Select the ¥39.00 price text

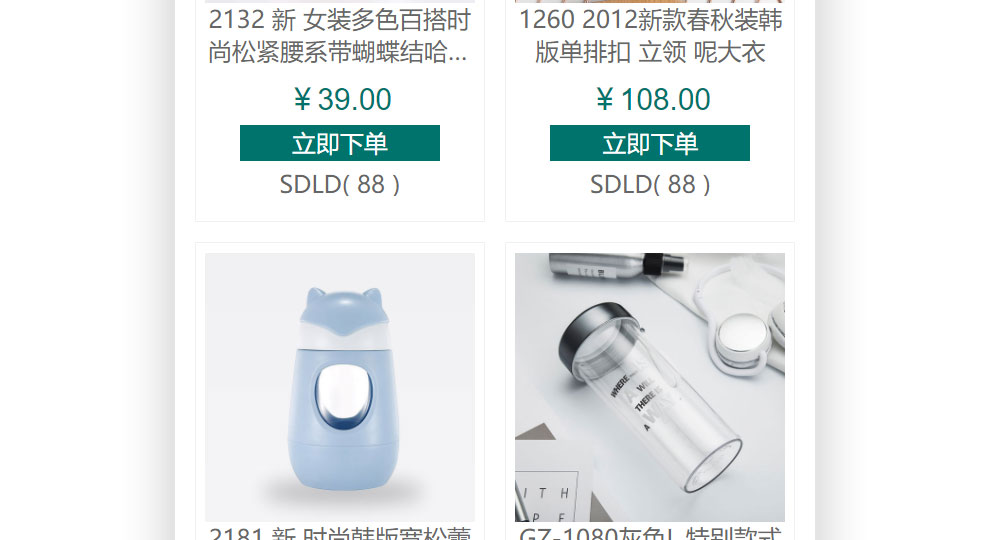[342, 99]
